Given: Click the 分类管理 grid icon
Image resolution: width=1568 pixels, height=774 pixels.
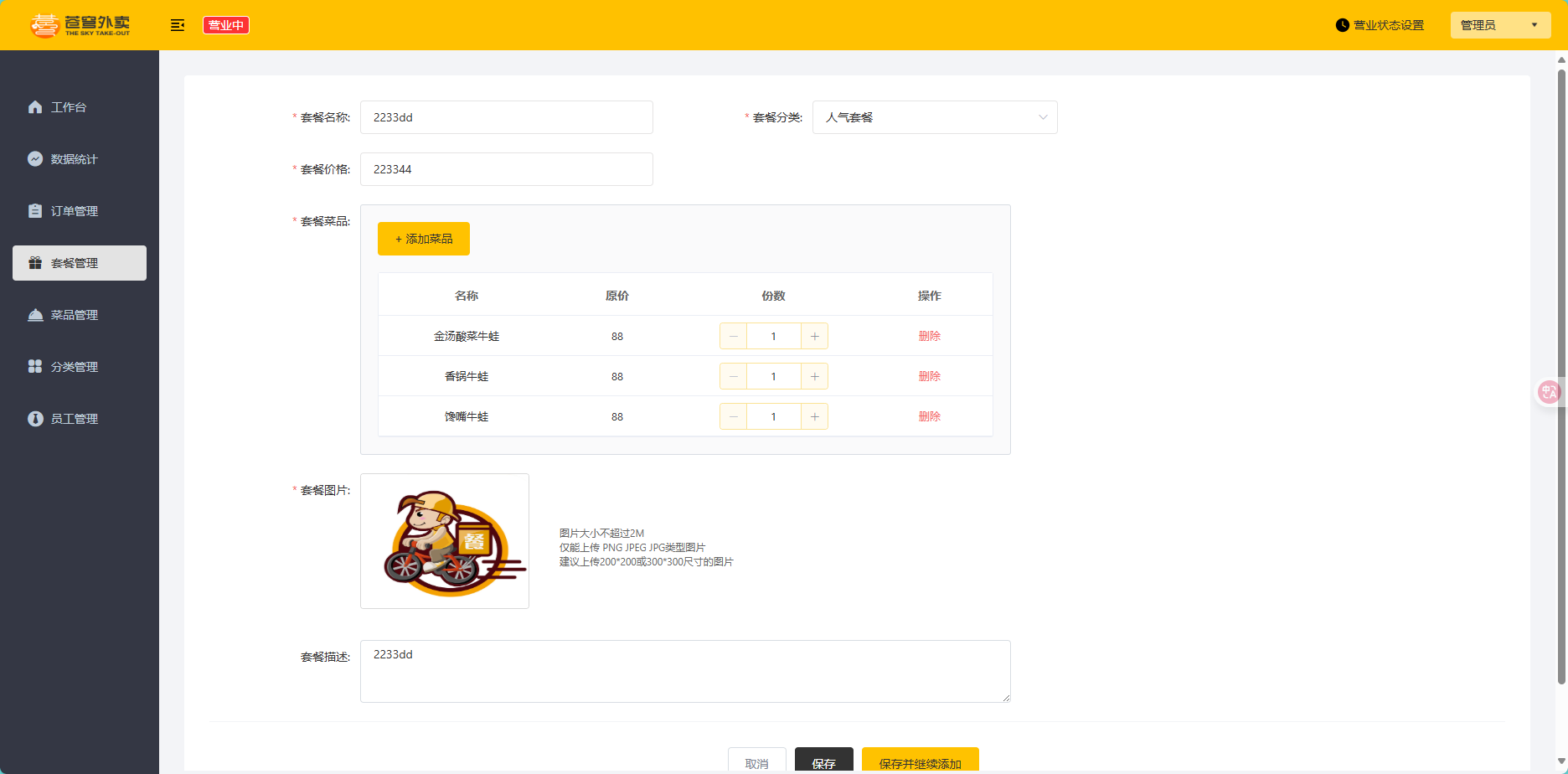Looking at the screenshot, I should (35, 367).
